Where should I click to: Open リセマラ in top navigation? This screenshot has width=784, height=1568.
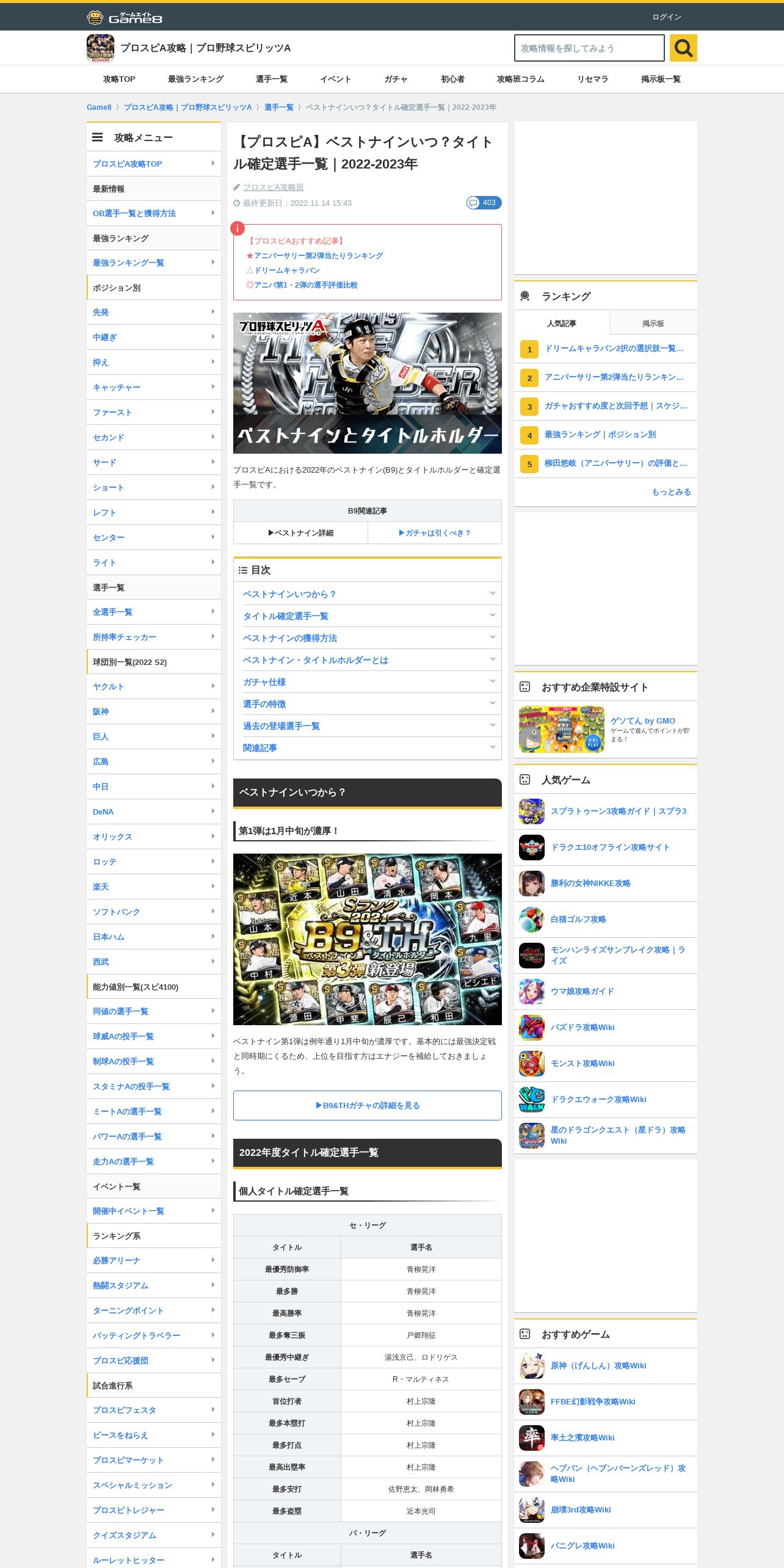[x=592, y=79]
